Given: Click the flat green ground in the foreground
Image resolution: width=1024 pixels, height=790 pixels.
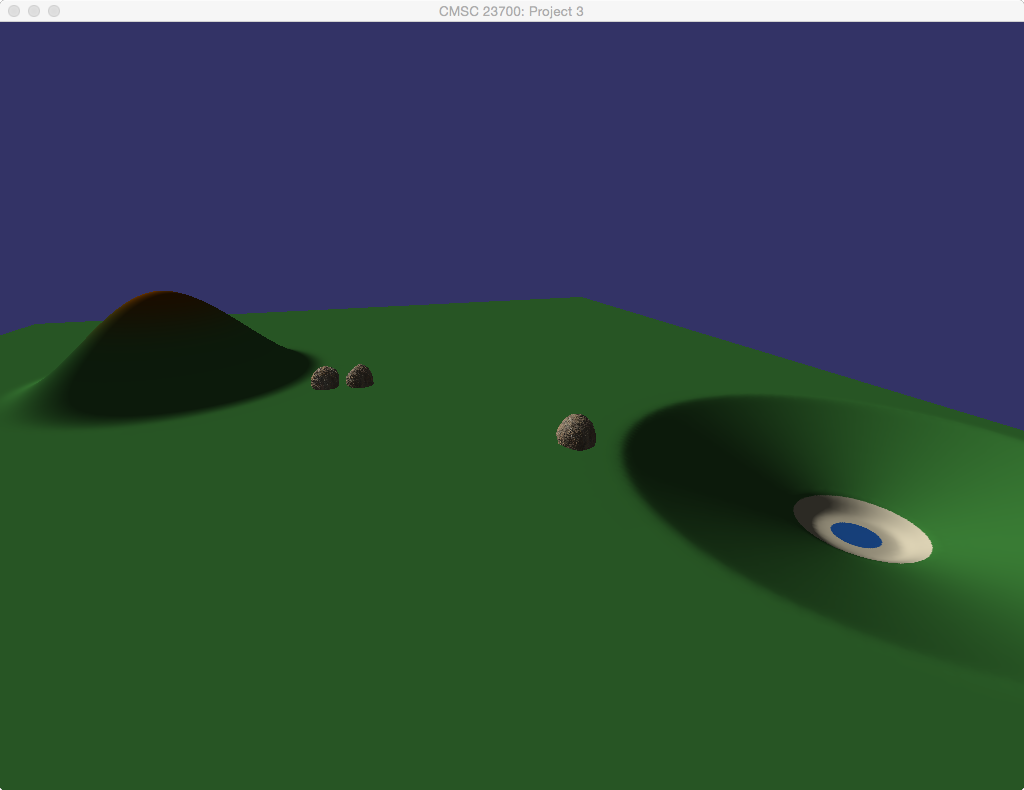Looking at the screenshot, I should 400,650.
